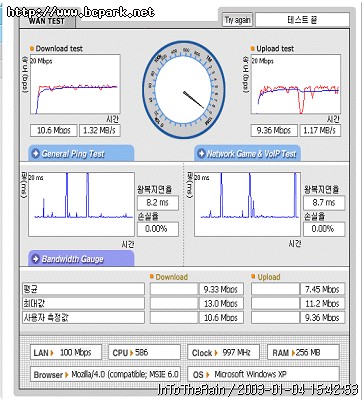The height and width of the screenshot is (402, 364).
Task: Click the 7.45 Mbps average upload value
Action: [322, 289]
